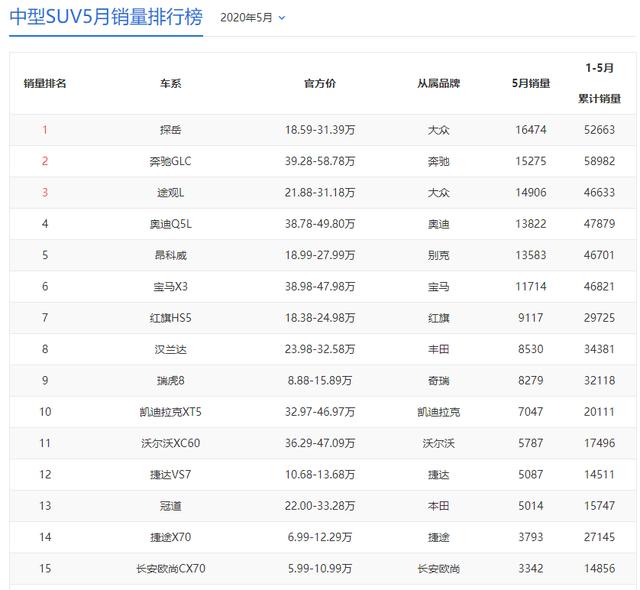Click the 汉兰达 model name

tap(171, 349)
